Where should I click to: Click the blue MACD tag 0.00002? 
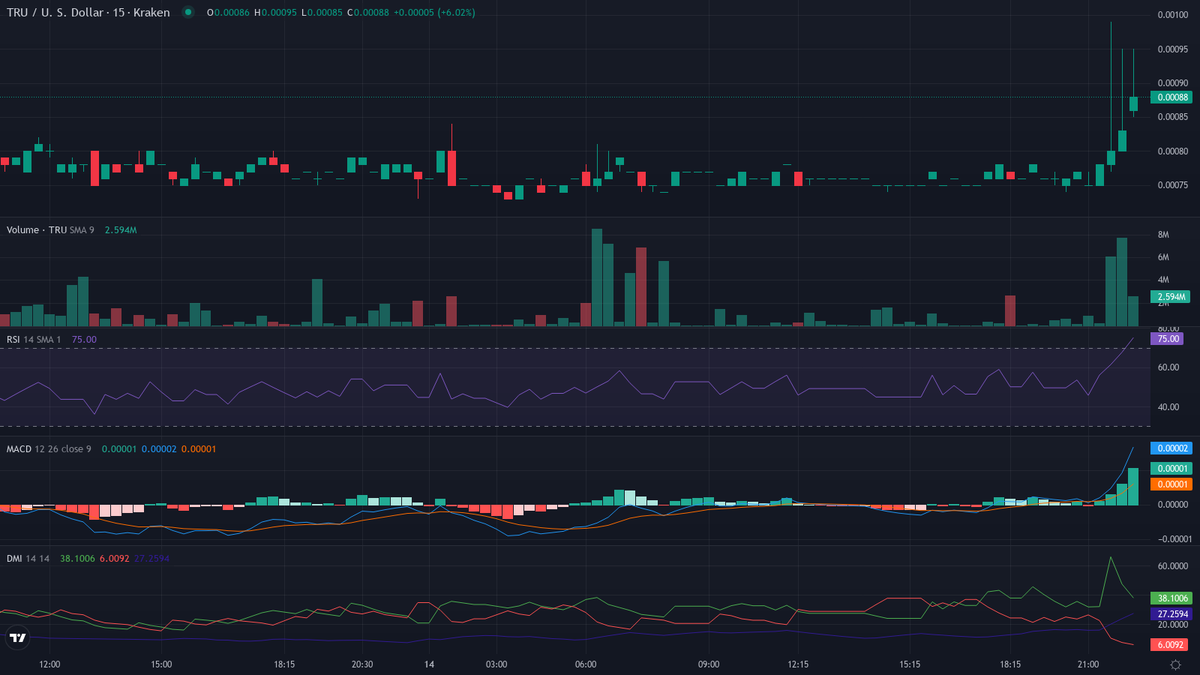[1170, 449]
